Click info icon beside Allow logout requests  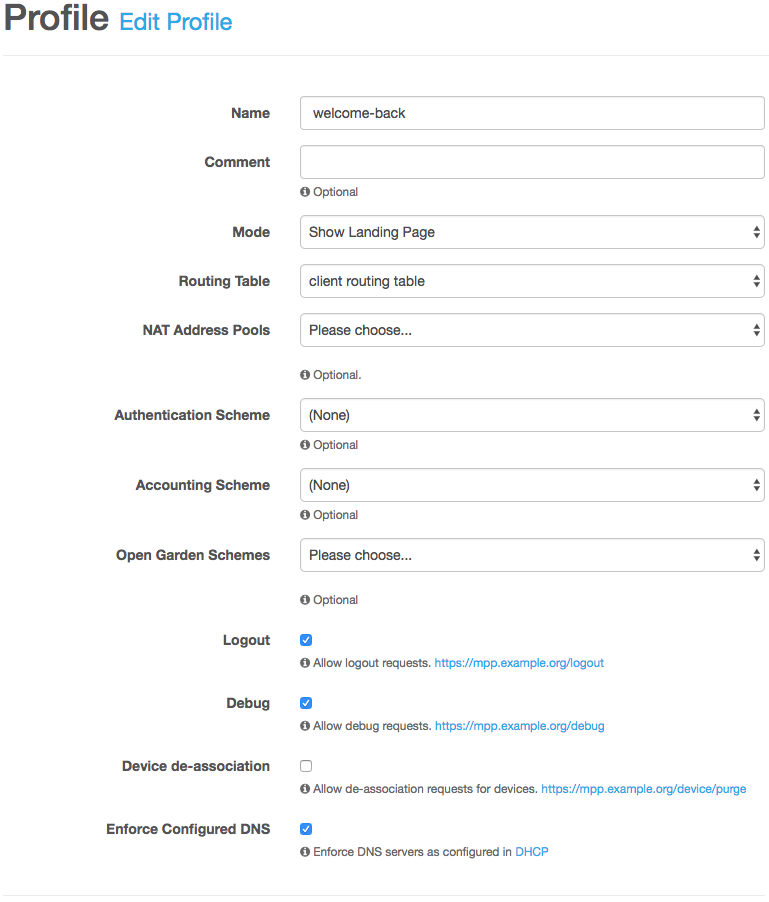click(305, 663)
